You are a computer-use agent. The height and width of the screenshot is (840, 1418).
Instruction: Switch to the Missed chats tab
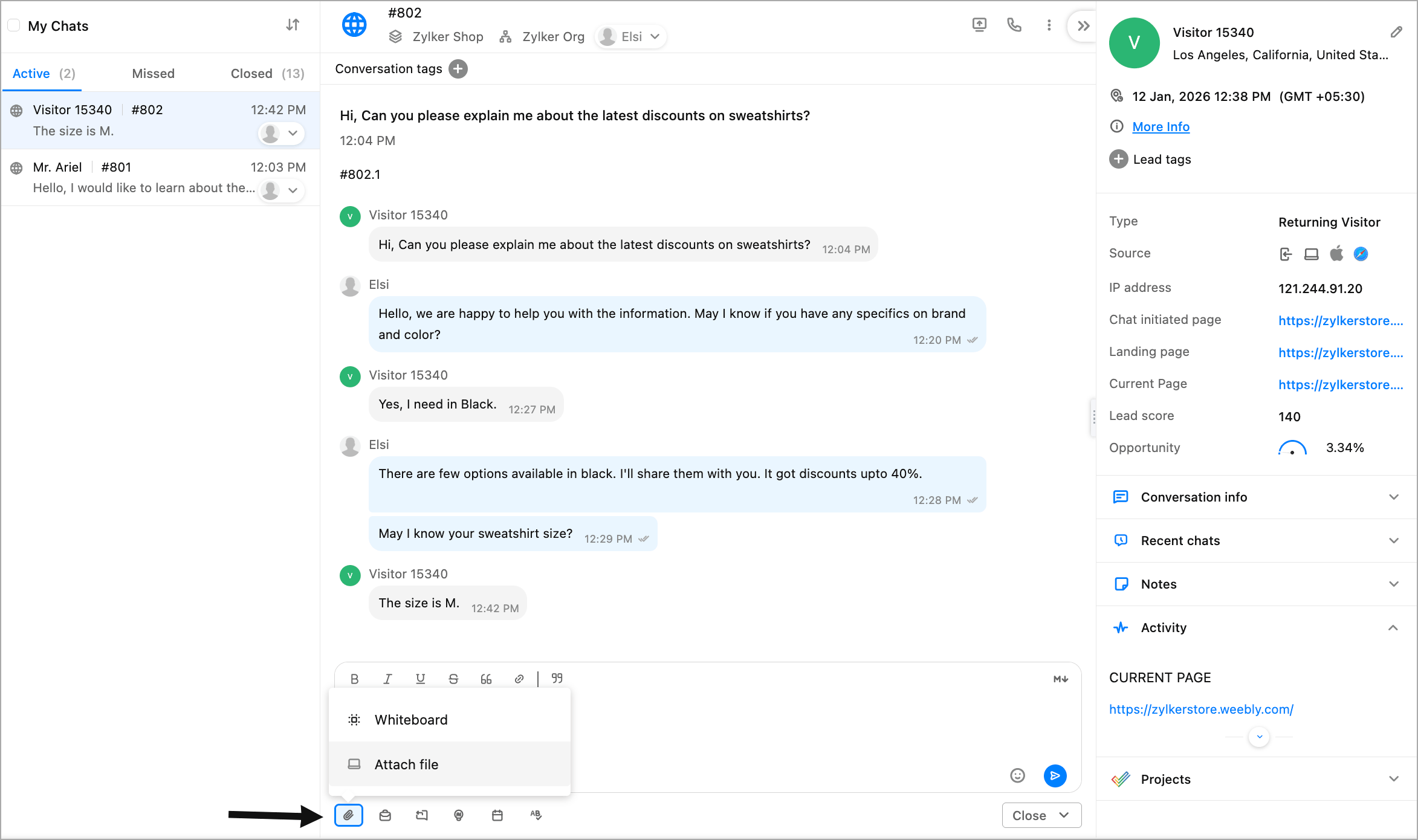[153, 74]
